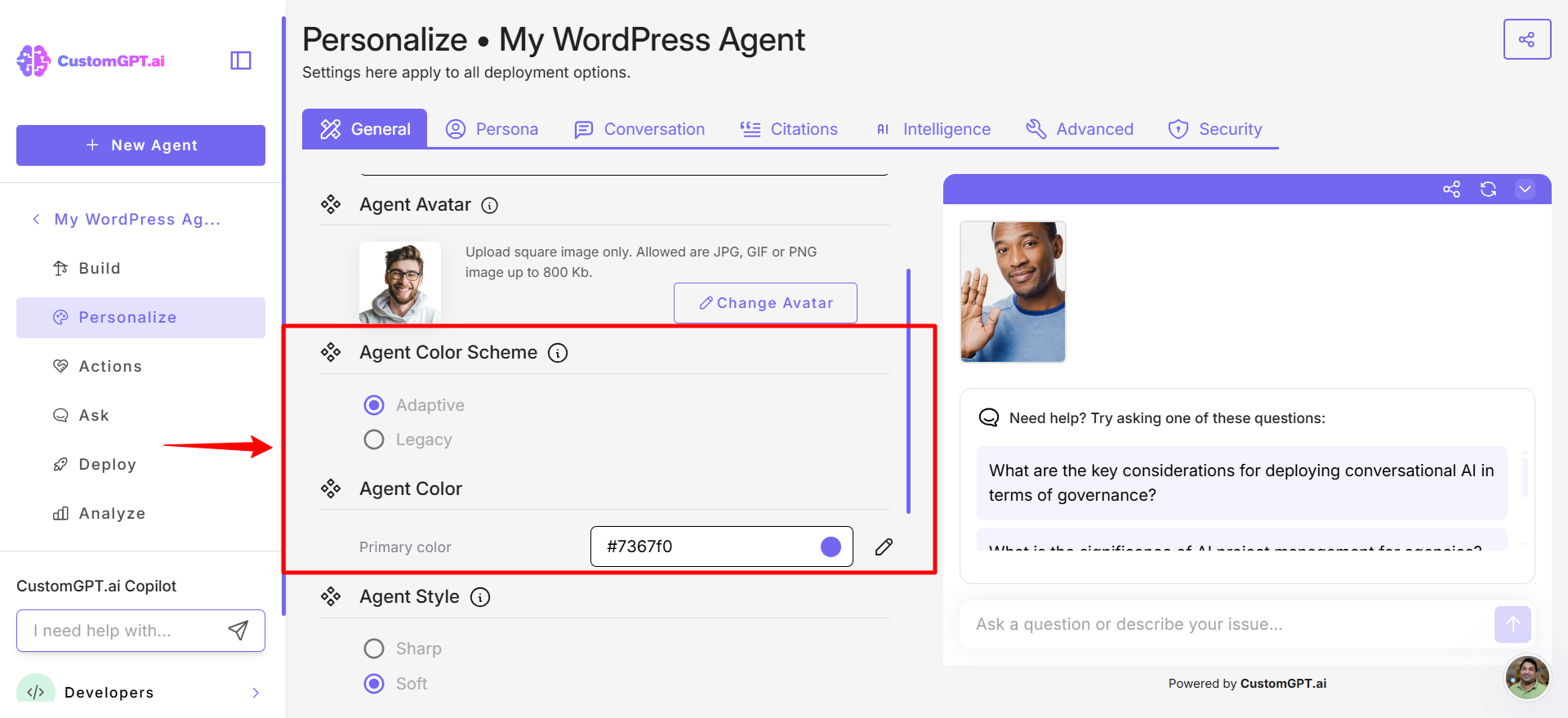Click the CustomGPT.ai brain logo
Image resolution: width=1568 pixels, height=718 pixels.
pos(33,61)
